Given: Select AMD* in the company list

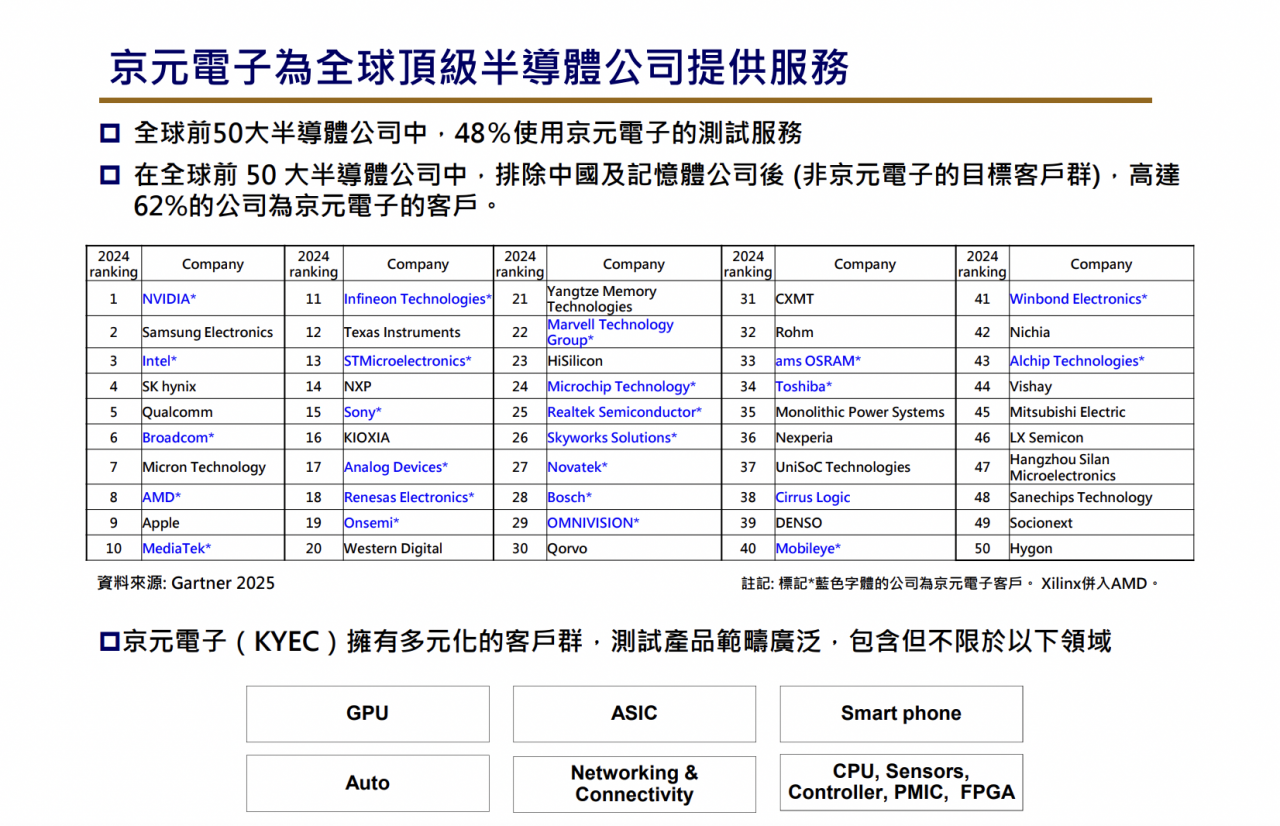Looking at the screenshot, I should 212,497.
